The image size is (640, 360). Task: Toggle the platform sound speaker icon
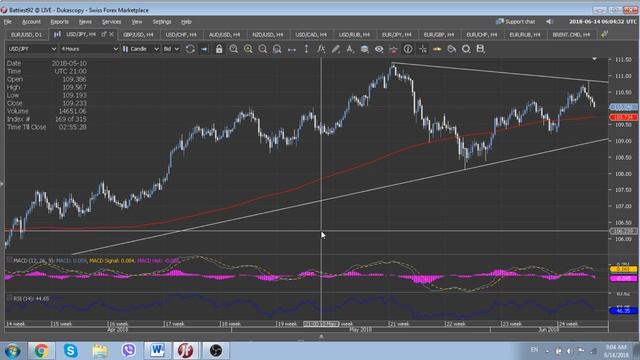[x=549, y=22]
